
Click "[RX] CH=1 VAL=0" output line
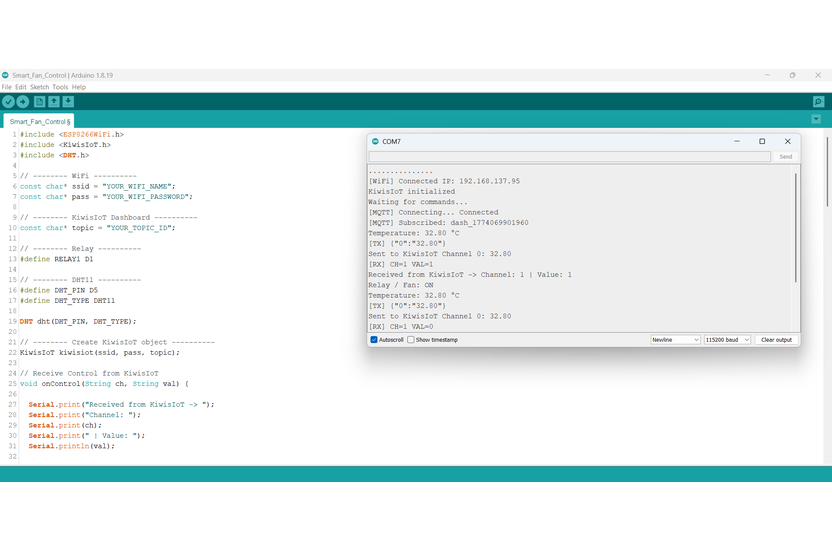click(x=401, y=326)
